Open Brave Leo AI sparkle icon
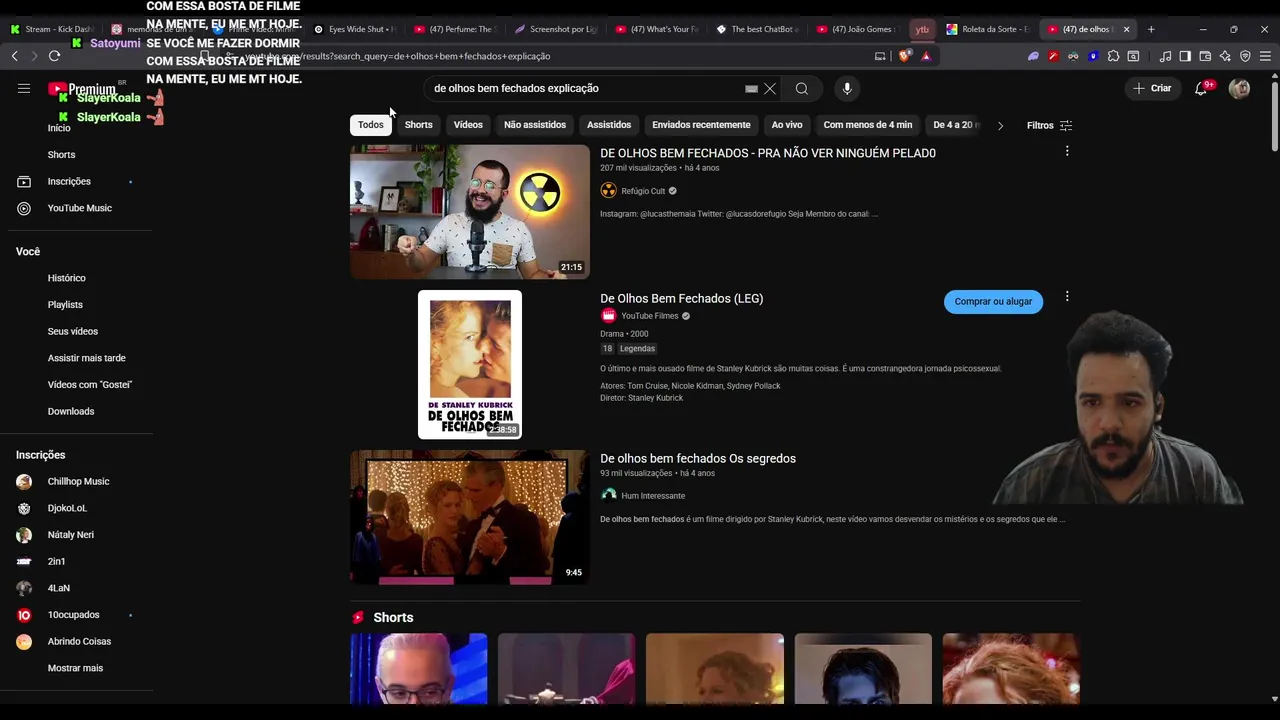 1225,56
